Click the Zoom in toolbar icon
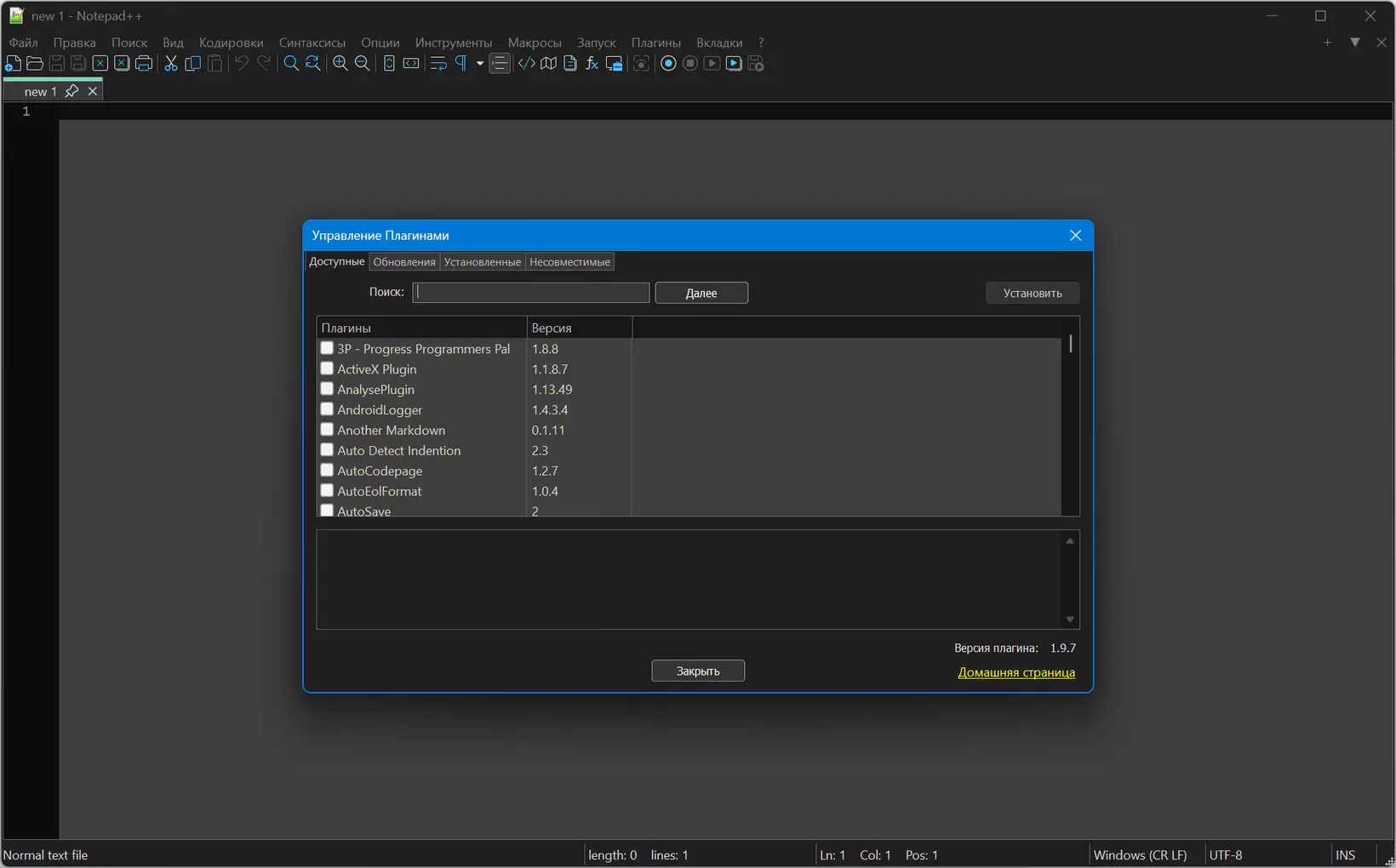 [340, 64]
